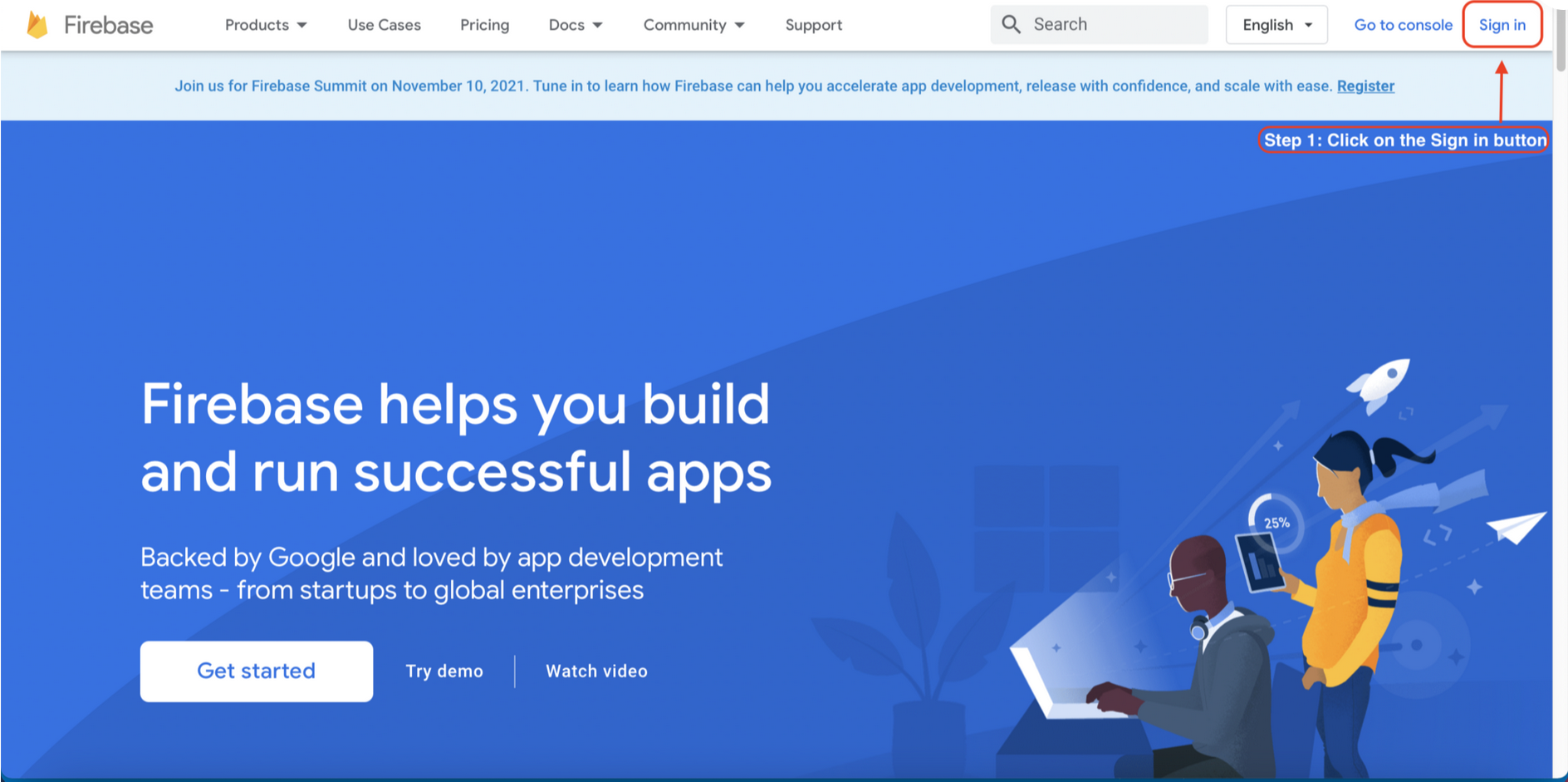Click the Try demo link
Screen dimensions: 1568x782
tap(444, 671)
